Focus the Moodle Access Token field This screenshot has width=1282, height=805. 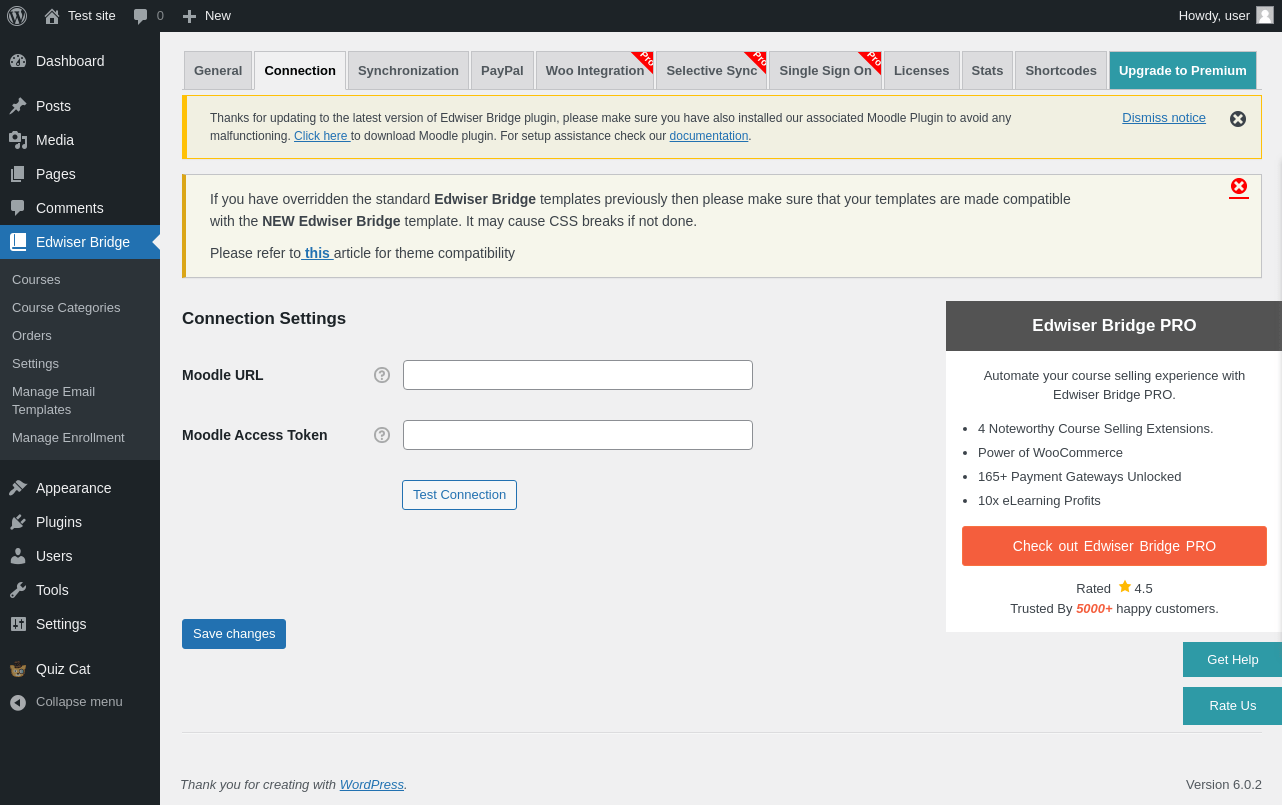point(578,435)
